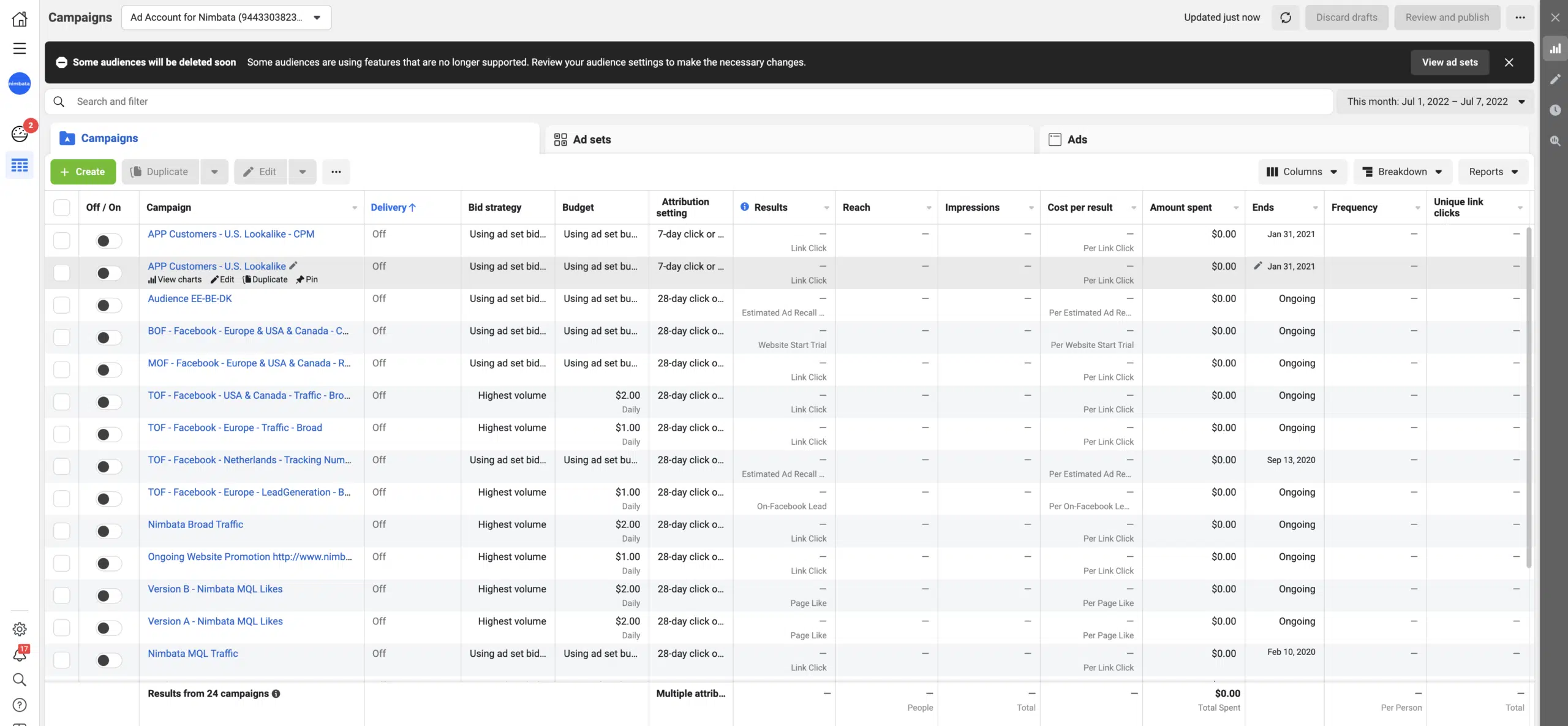Open Campaign column header dropdown arrow

point(355,208)
